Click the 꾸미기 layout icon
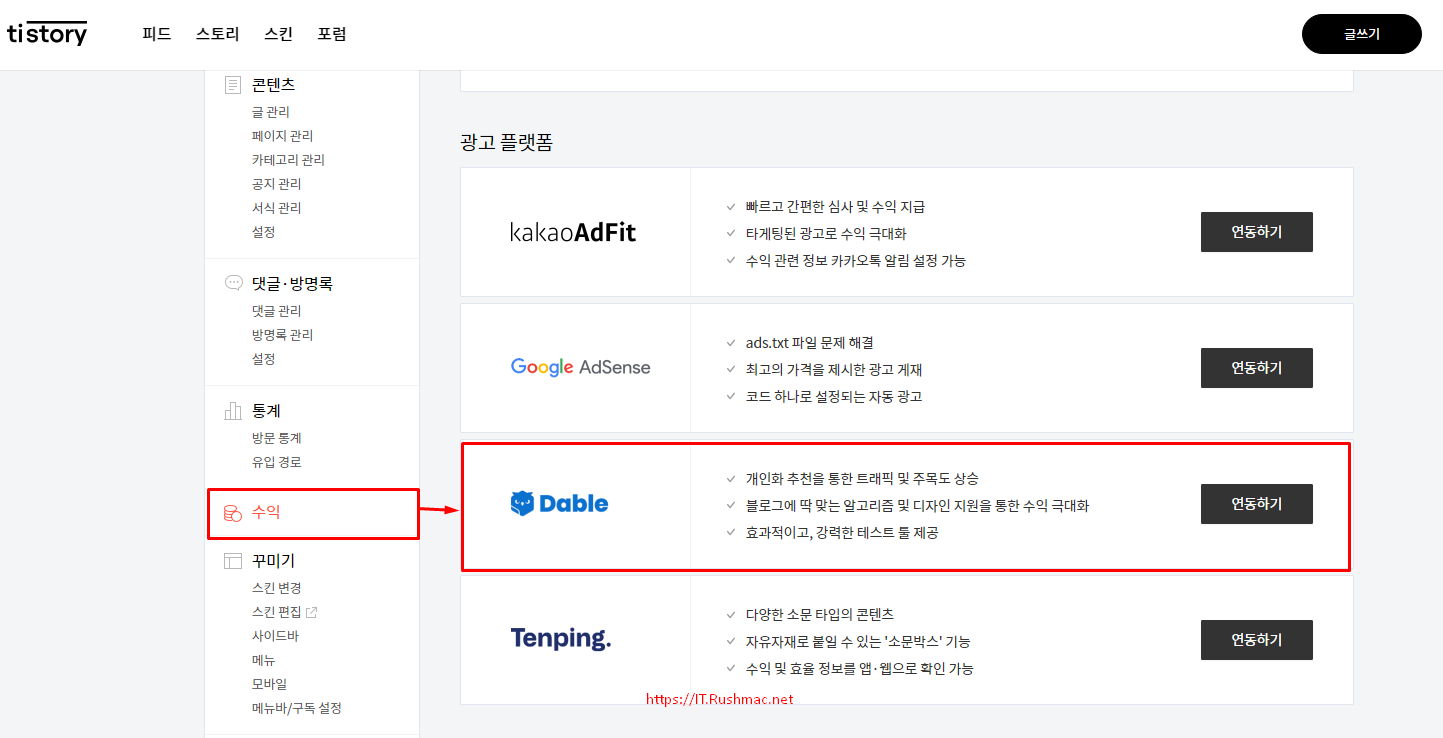The image size is (1443, 738). coord(233,561)
